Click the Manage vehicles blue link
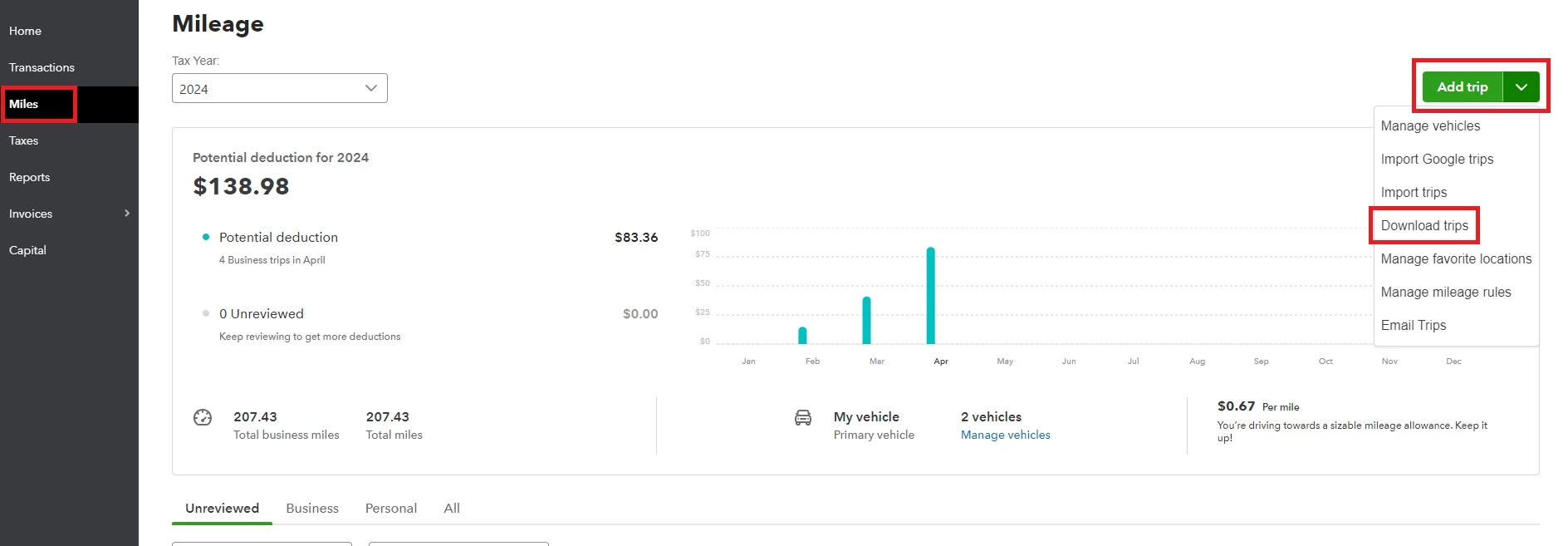1568x546 pixels. 1005,435
